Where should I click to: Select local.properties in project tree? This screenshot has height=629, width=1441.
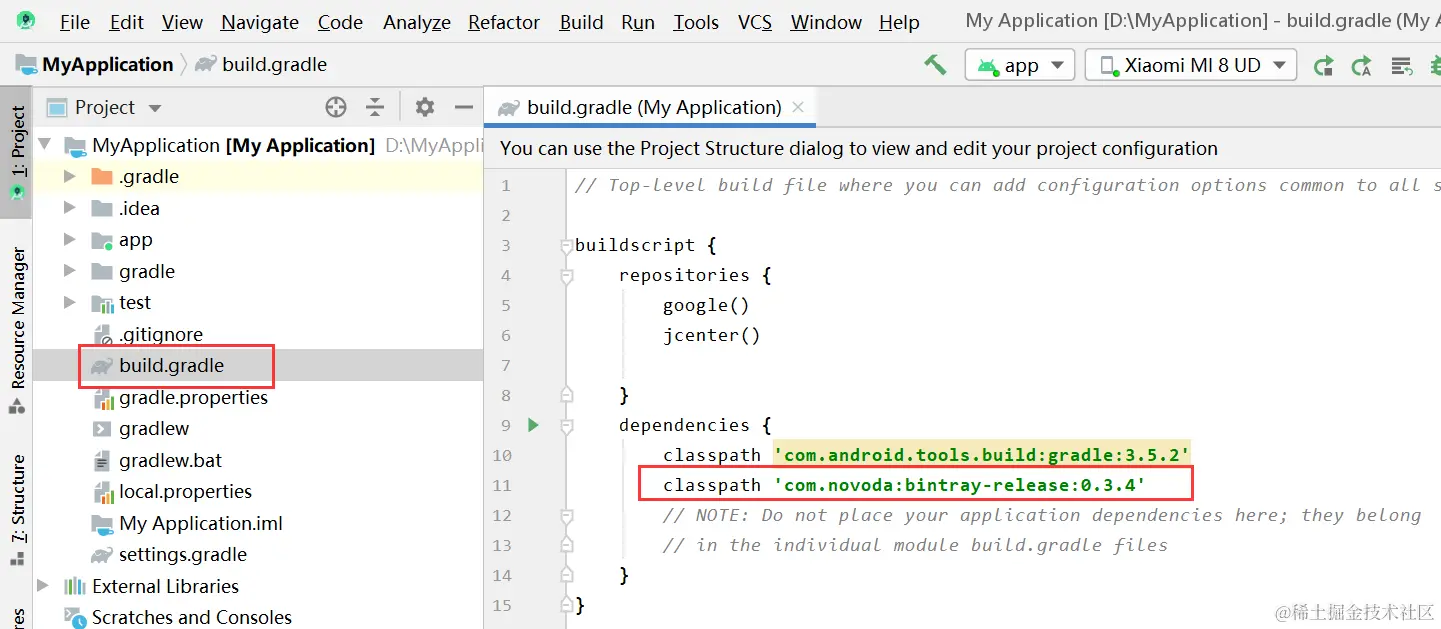(185, 491)
